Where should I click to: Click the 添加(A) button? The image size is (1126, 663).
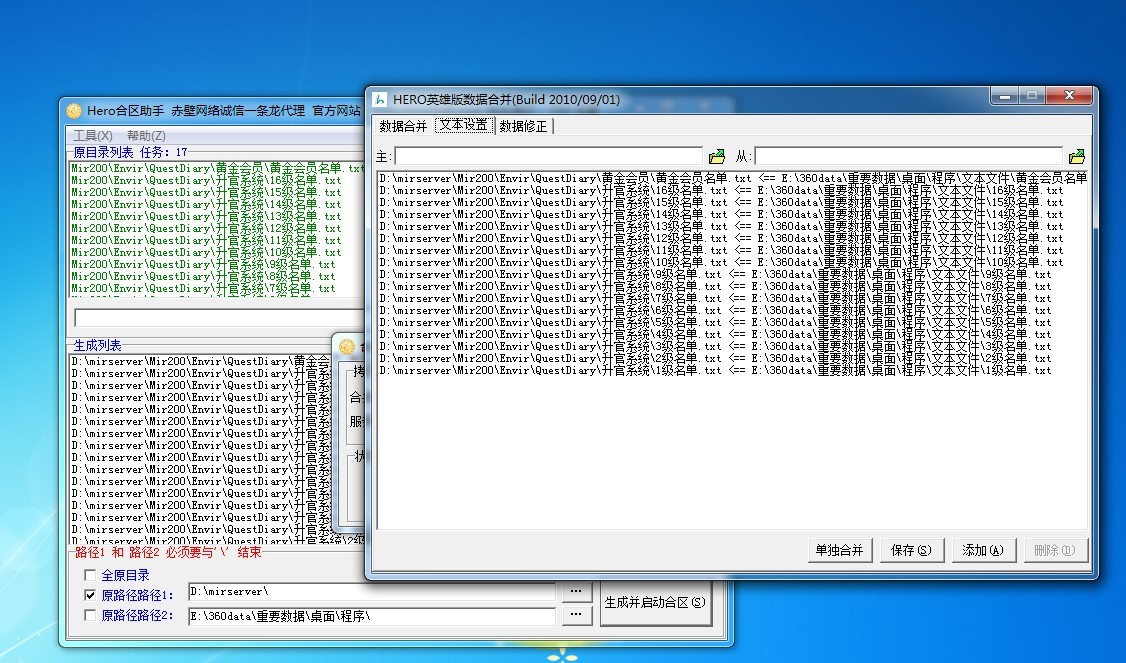click(988, 550)
